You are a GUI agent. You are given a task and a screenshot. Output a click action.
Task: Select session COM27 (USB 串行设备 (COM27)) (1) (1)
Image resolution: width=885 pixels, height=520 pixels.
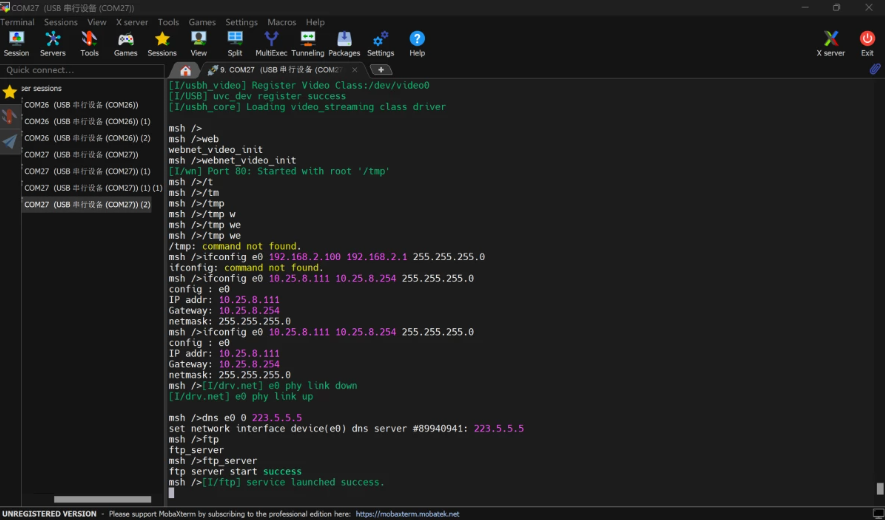(x=93, y=187)
